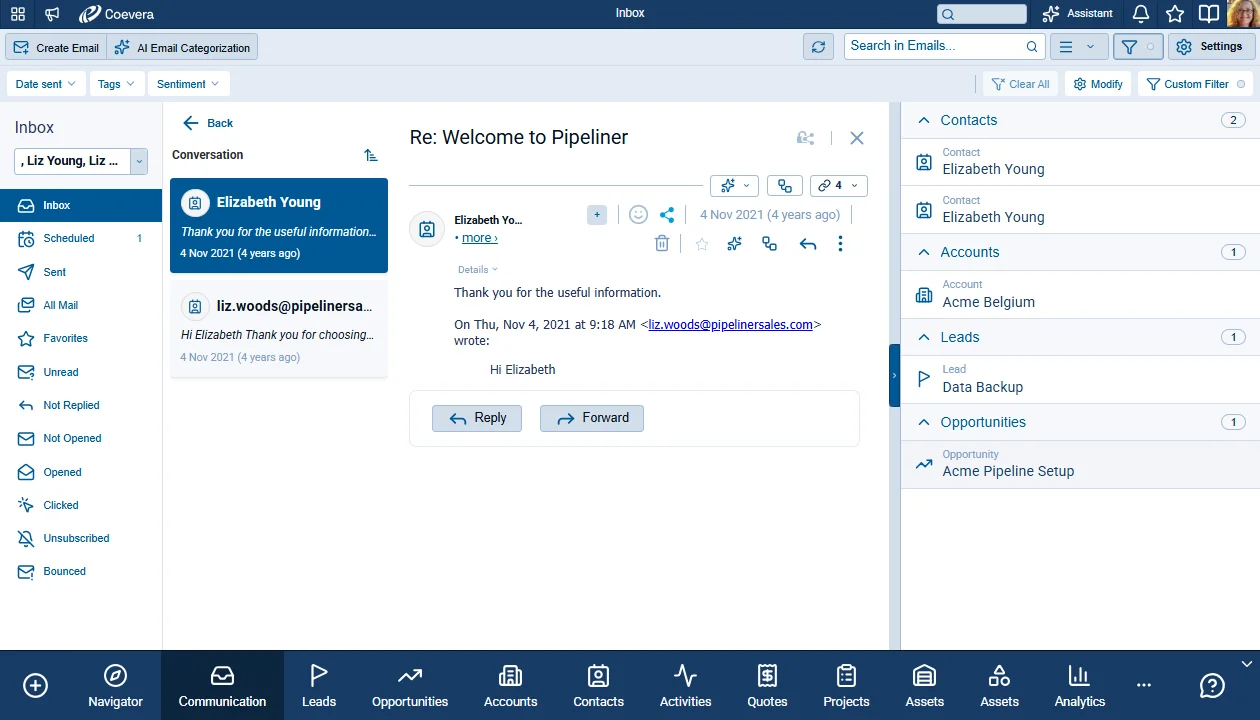Click the search magnifier in Search in Emails

point(1032,46)
